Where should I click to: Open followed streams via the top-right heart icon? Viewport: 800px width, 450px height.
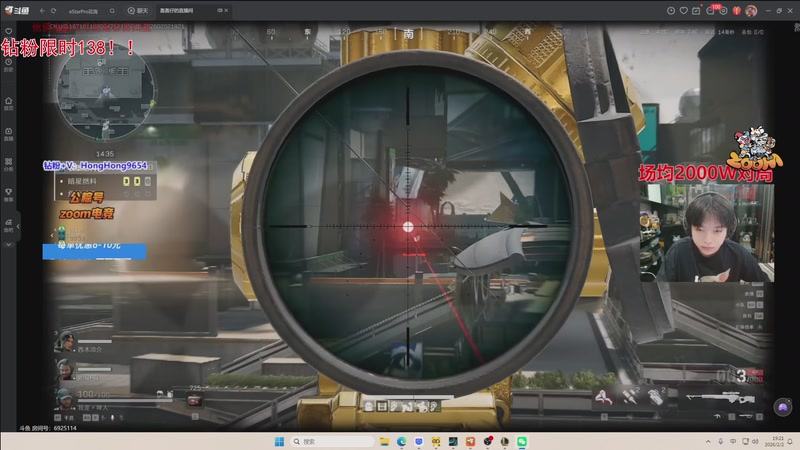(684, 11)
